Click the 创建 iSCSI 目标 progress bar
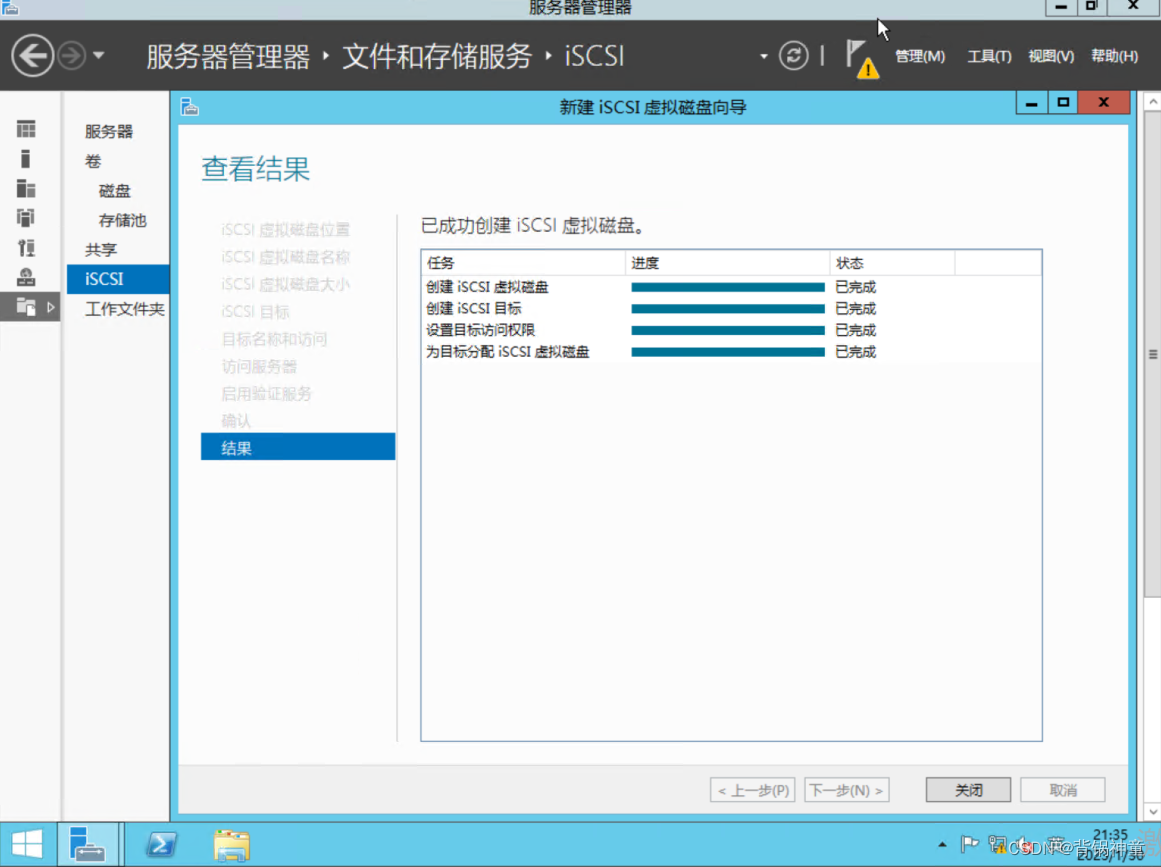 click(727, 308)
